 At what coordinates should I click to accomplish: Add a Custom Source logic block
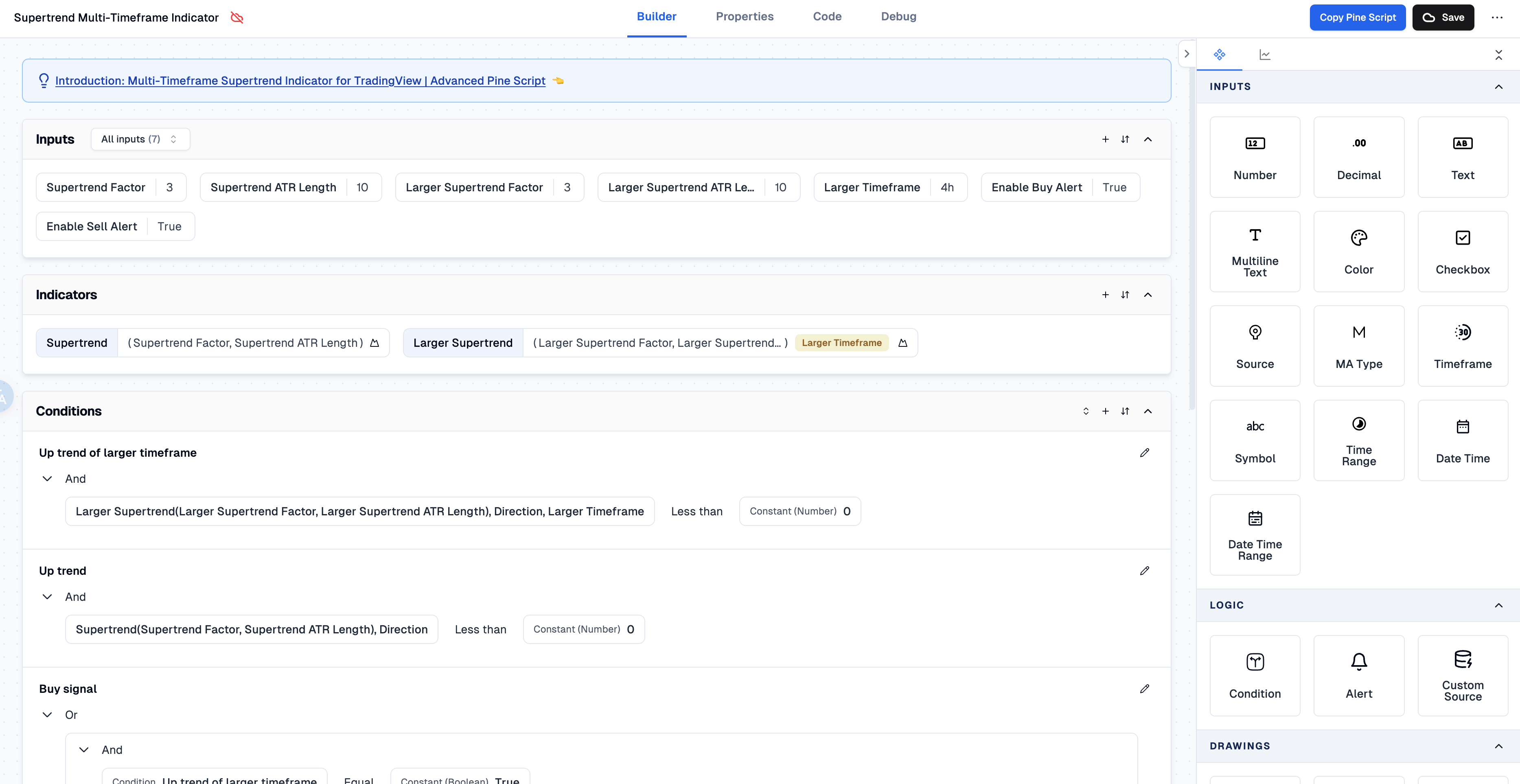tap(1462, 675)
